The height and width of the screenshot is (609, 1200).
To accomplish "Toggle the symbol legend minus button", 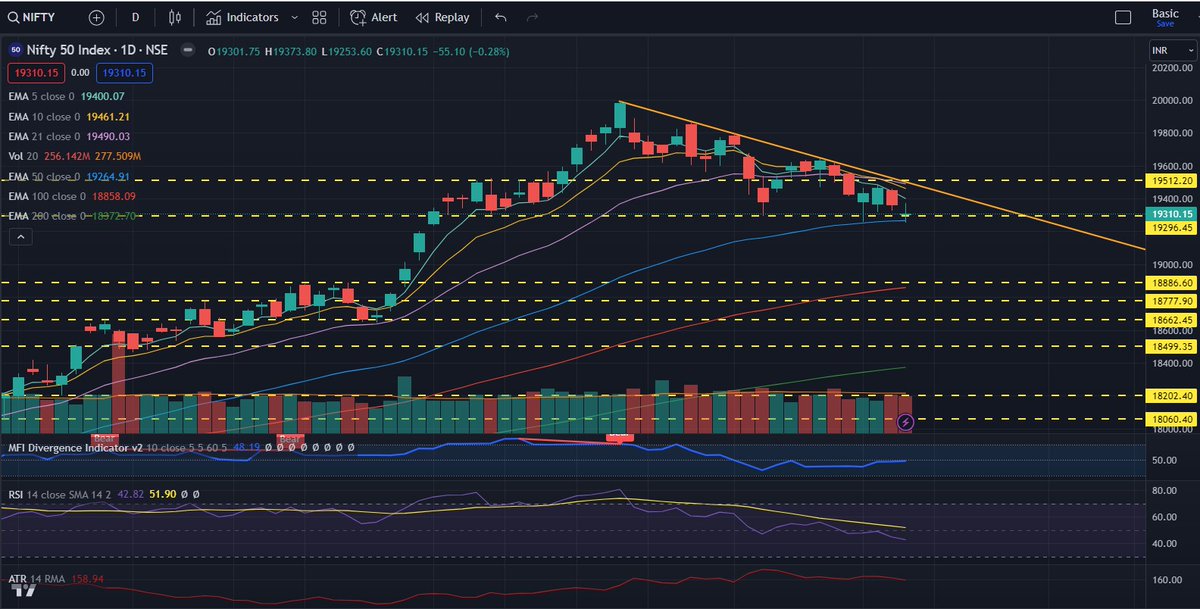I will [x=188, y=50].
